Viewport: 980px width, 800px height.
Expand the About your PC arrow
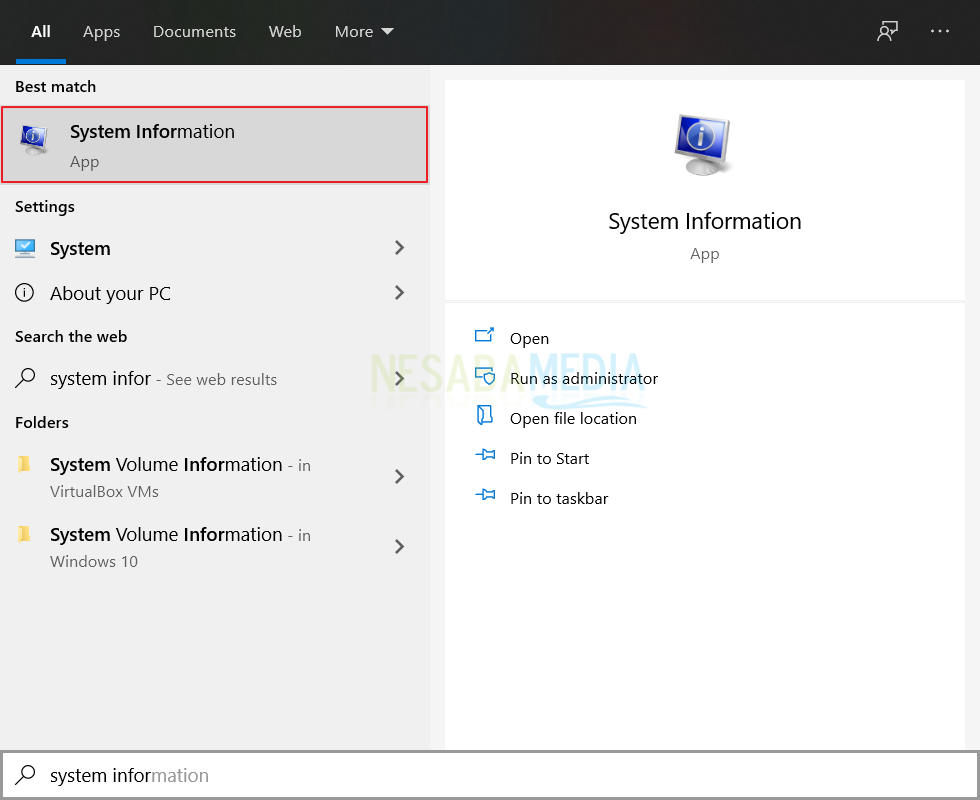point(399,293)
